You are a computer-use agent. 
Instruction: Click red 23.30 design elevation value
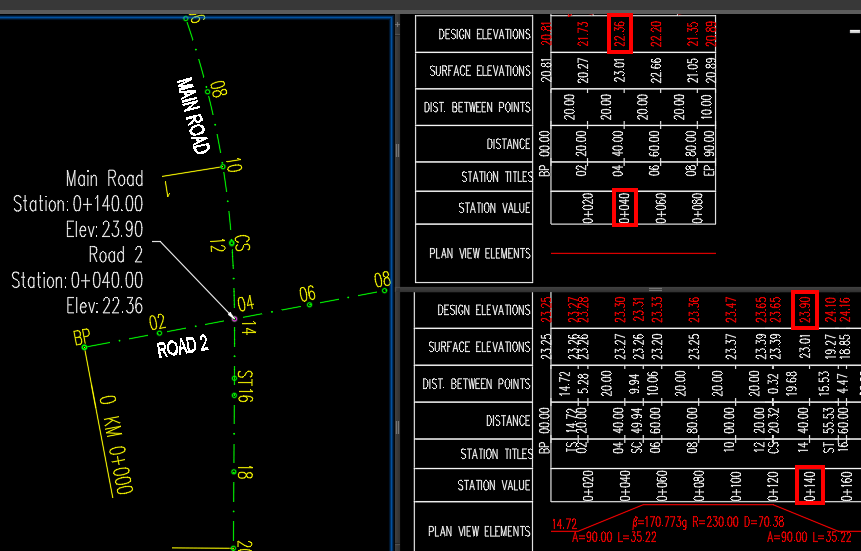[x=620, y=310]
